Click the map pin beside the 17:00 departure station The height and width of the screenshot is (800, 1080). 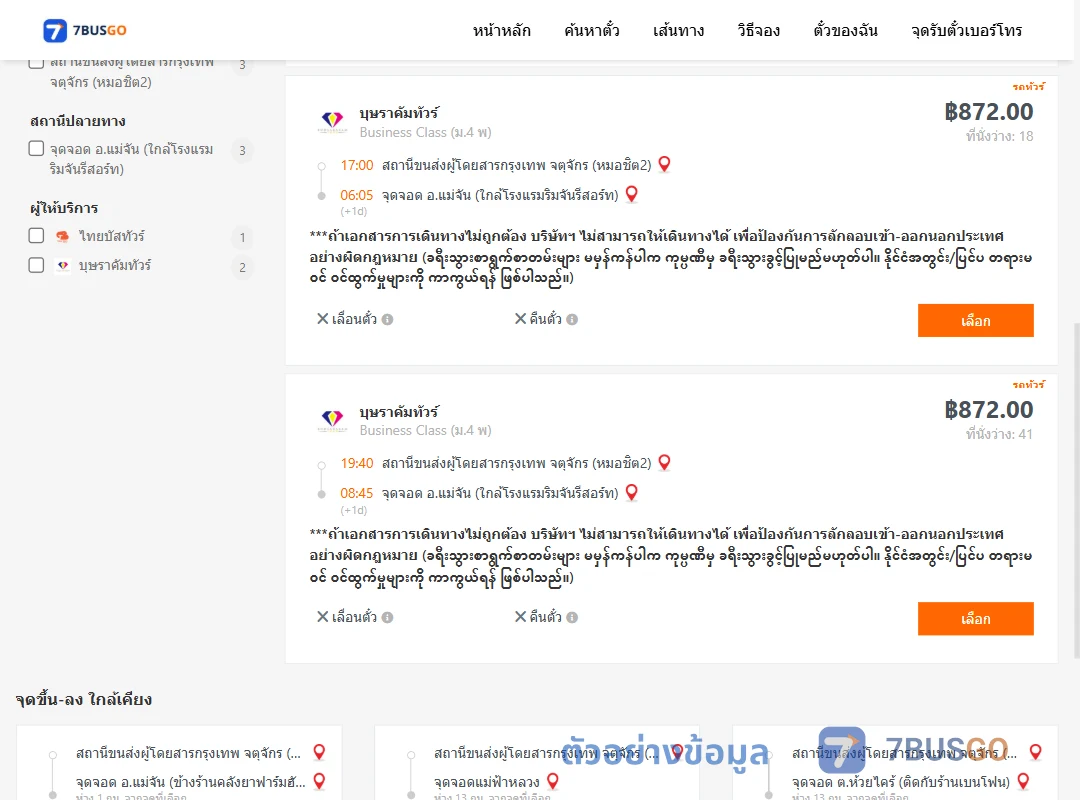665,164
